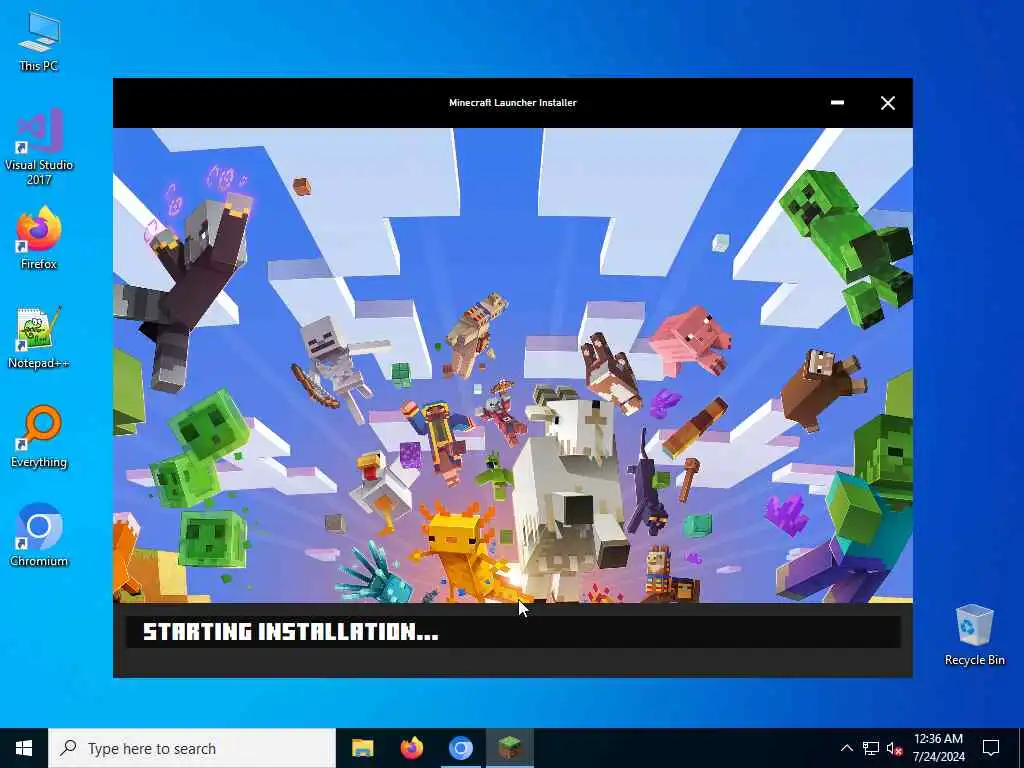Click the Minecraft Launcher Installer title text
This screenshot has width=1024, height=768.
point(513,103)
